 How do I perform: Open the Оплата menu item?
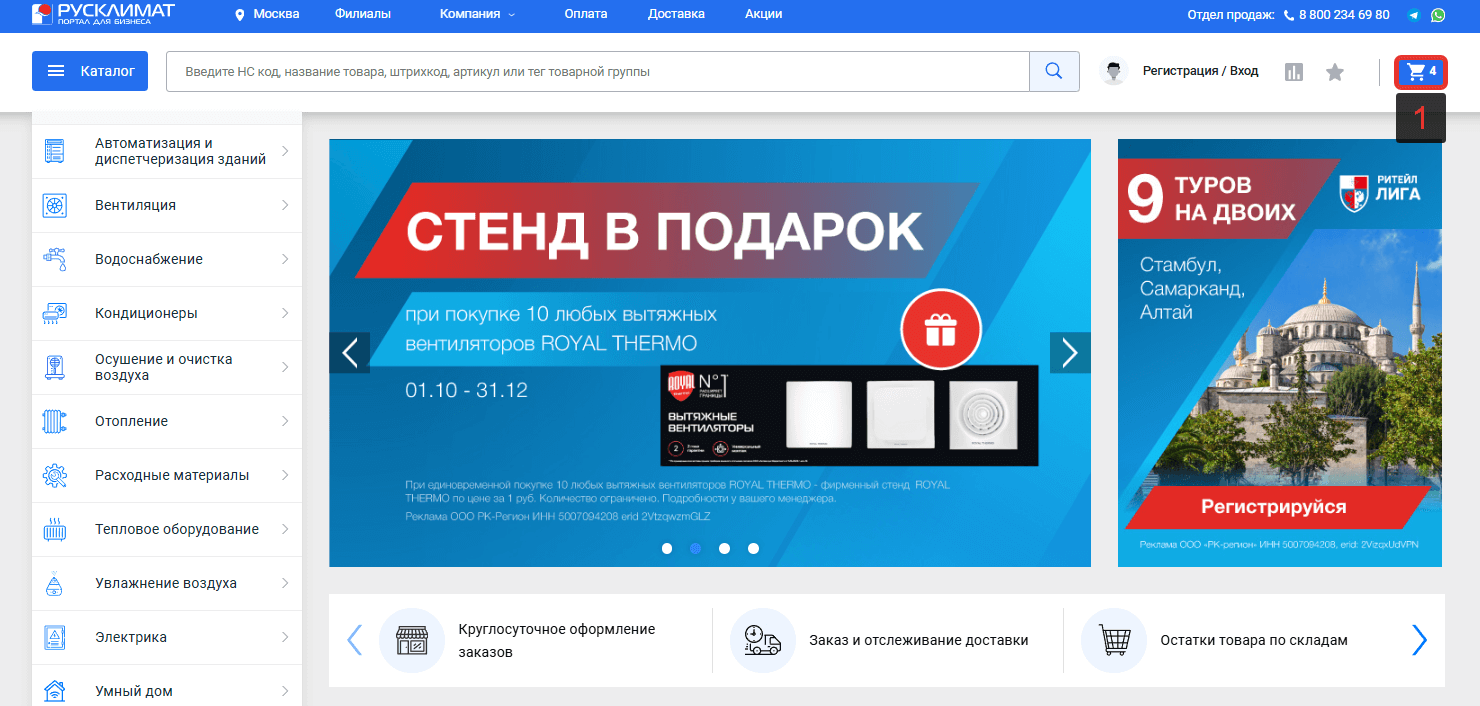pos(585,14)
